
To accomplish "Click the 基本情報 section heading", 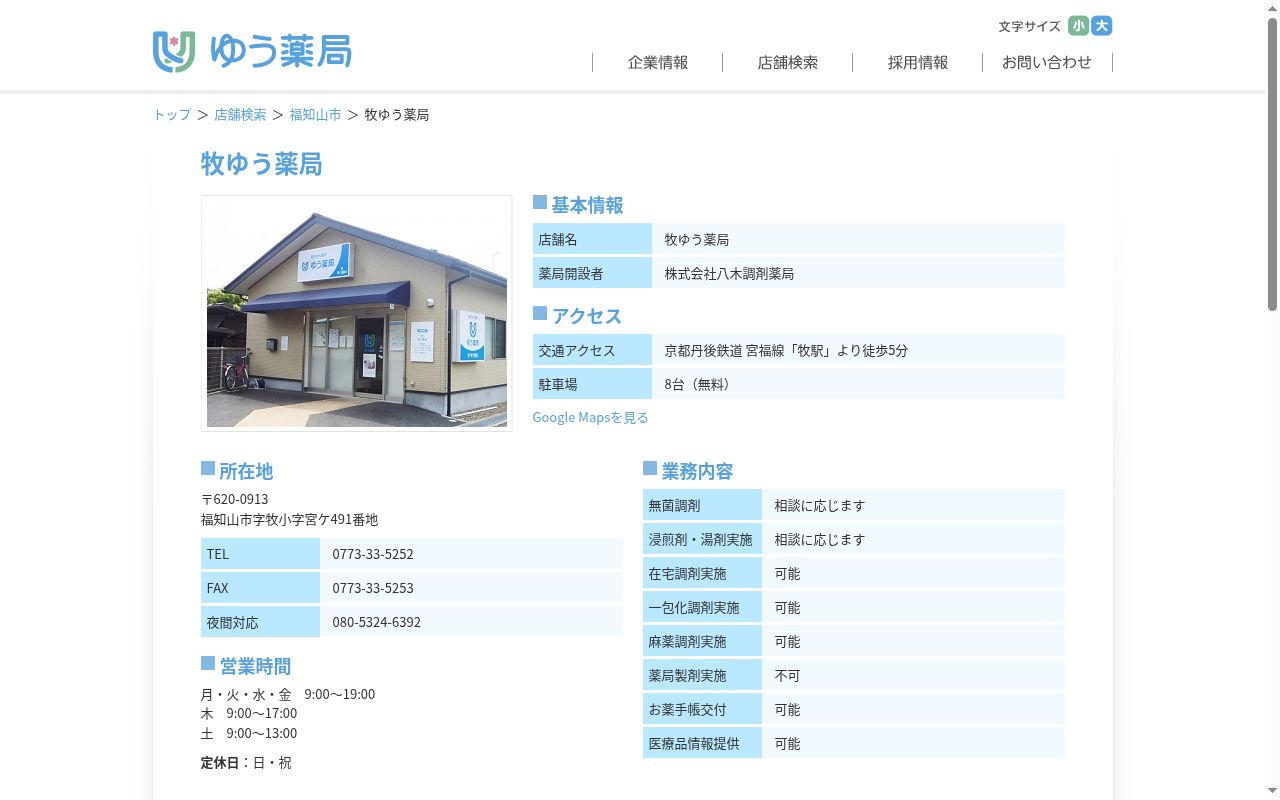I will [x=578, y=205].
